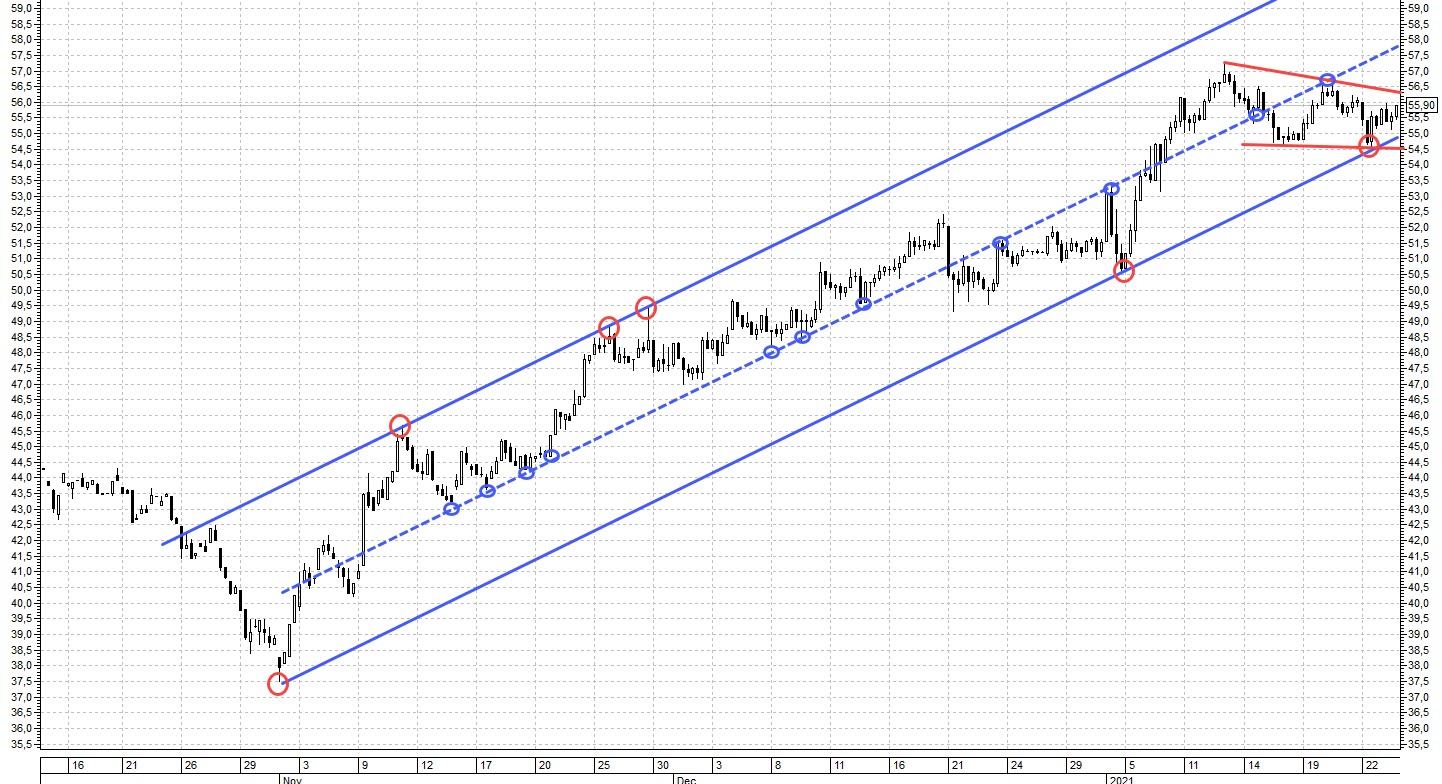
Task: Click 36,0 on the left price scale
Action: pos(20,728)
